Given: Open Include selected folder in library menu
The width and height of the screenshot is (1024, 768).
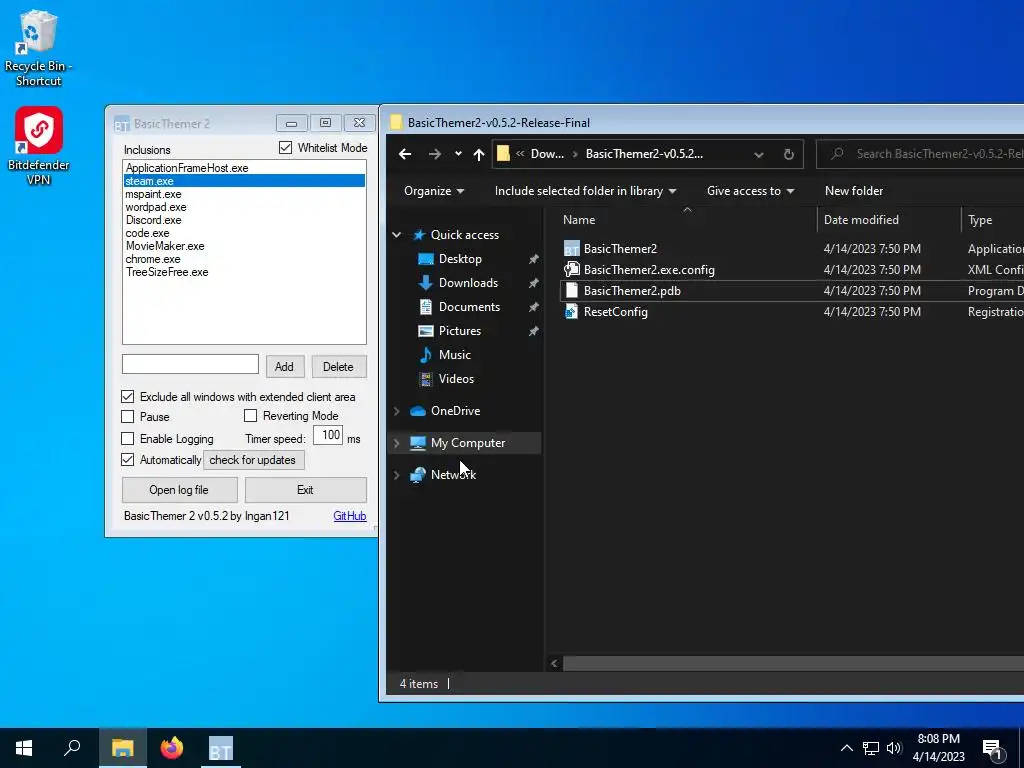Looking at the screenshot, I should (585, 191).
